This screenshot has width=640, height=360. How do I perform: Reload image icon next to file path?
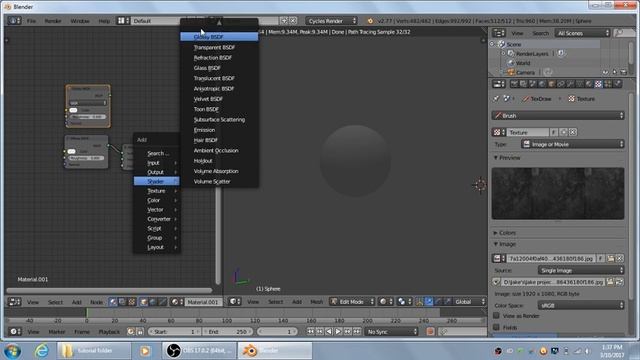620,282
